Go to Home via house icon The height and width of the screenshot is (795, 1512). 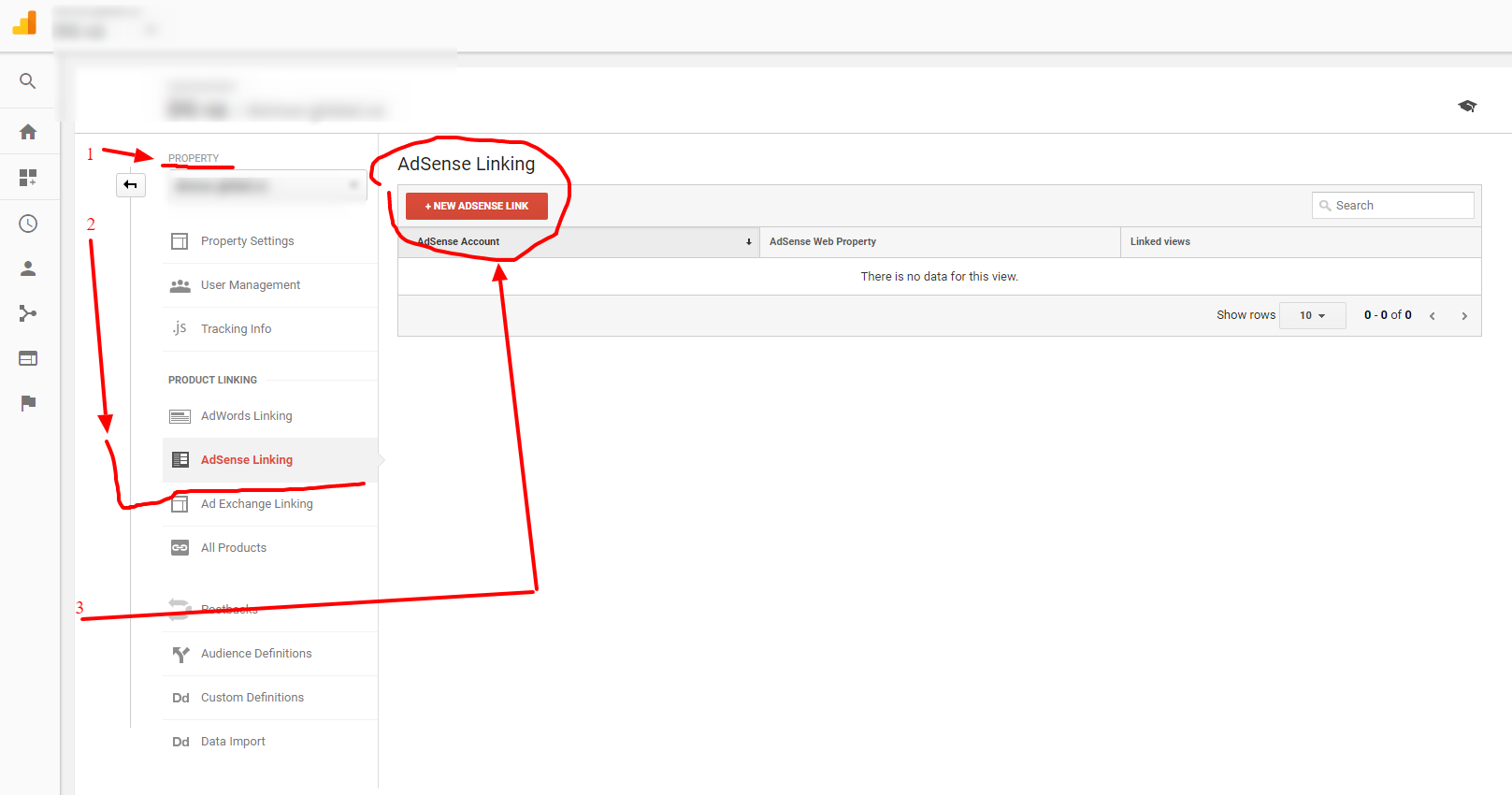(x=28, y=132)
